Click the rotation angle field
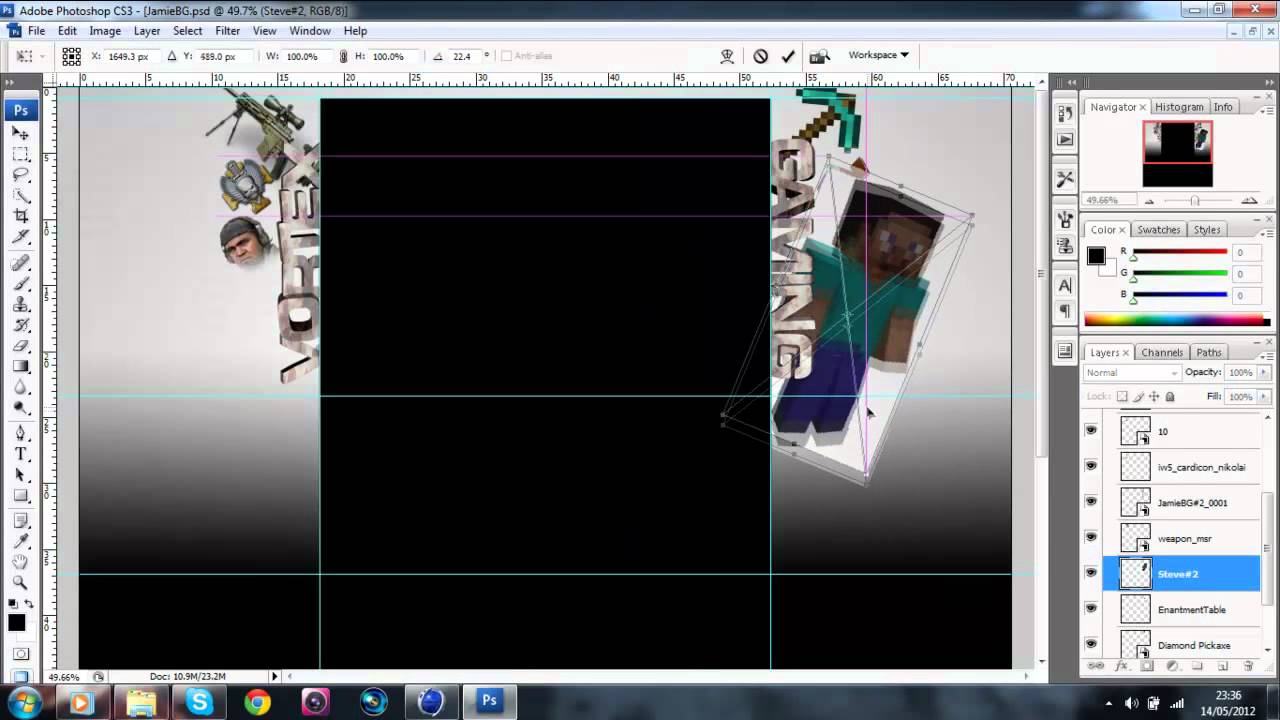Image resolution: width=1280 pixels, height=720 pixels. click(466, 56)
